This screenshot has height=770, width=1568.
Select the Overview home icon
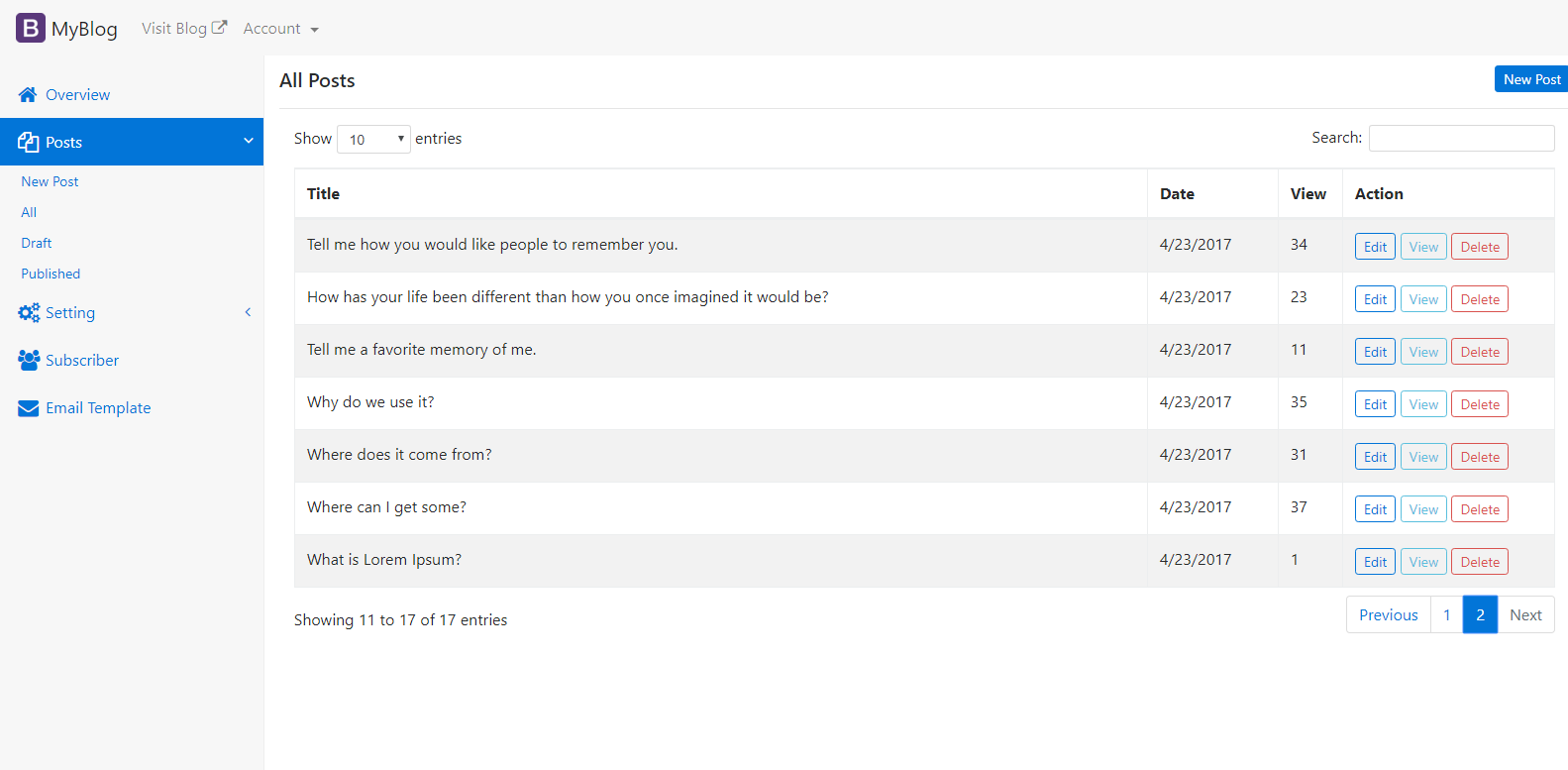click(27, 93)
